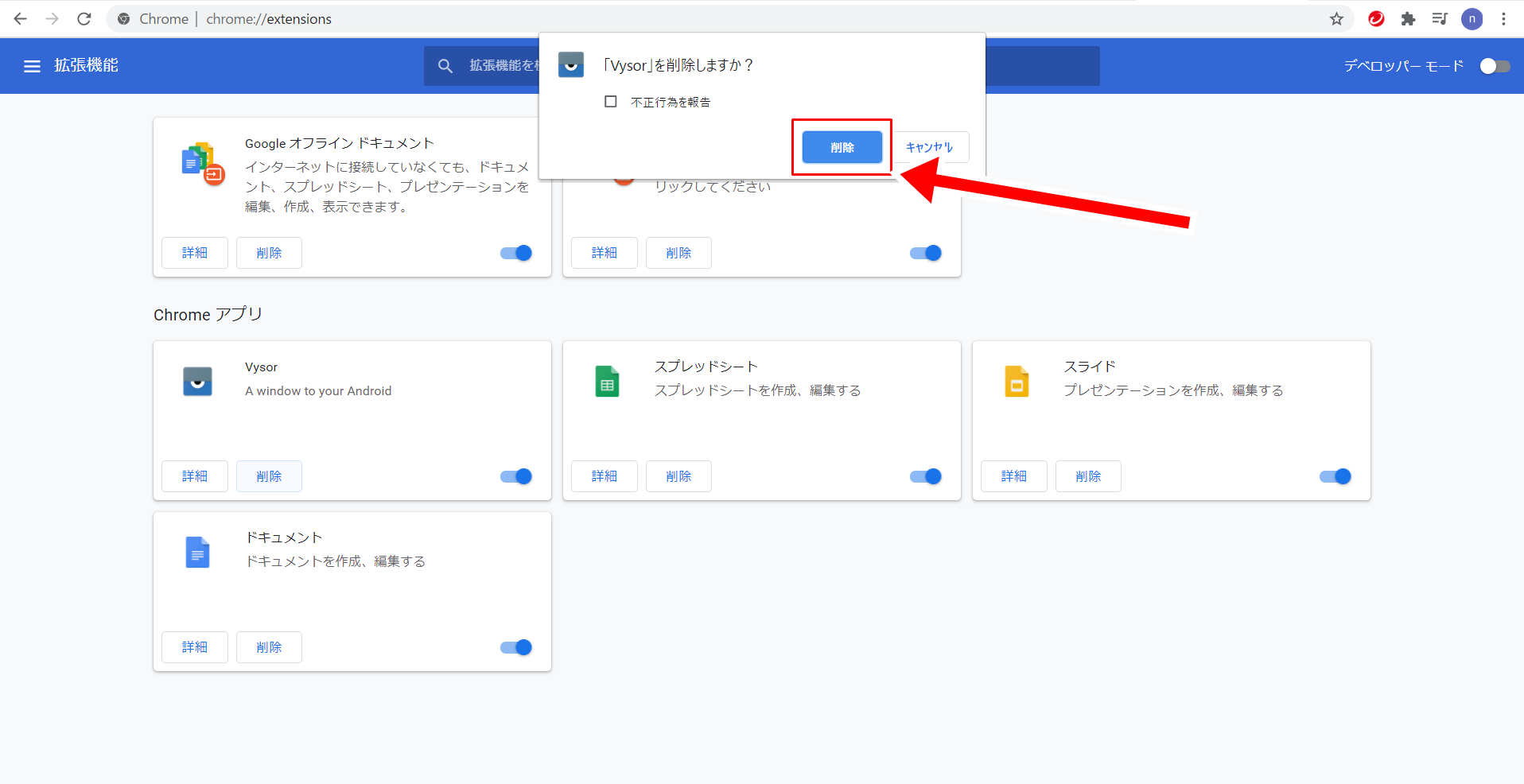The height and width of the screenshot is (784, 1524).
Task: Open the profile avatar 'n'
Action: pos(1472,19)
